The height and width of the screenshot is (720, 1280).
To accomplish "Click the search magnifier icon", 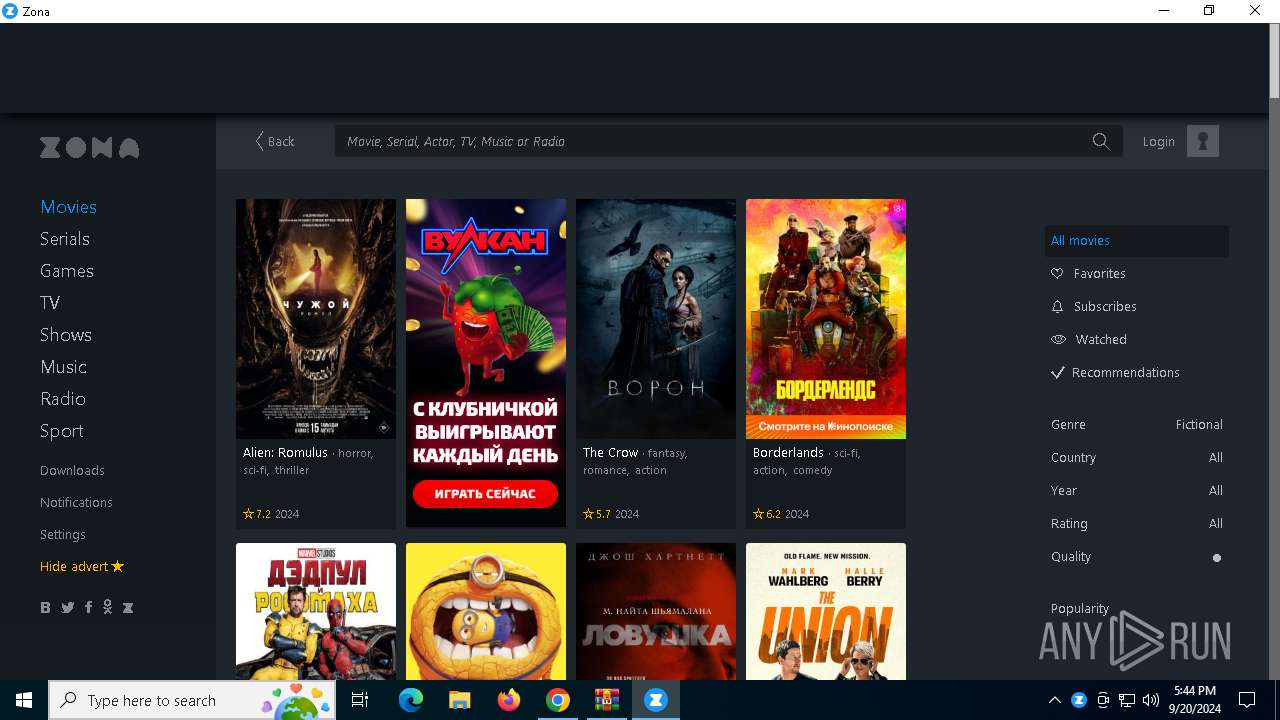I will [1101, 141].
